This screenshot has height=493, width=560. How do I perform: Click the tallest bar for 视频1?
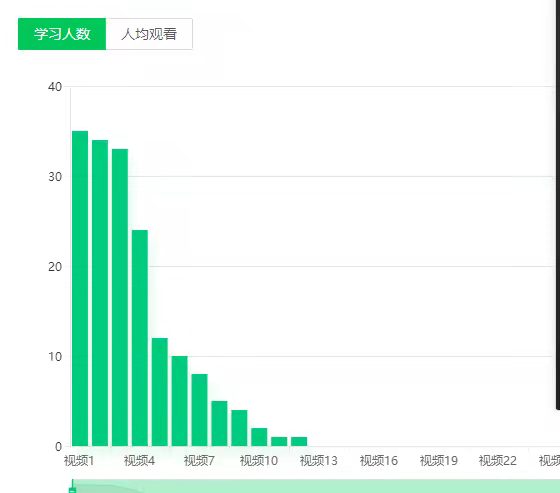click(x=80, y=289)
